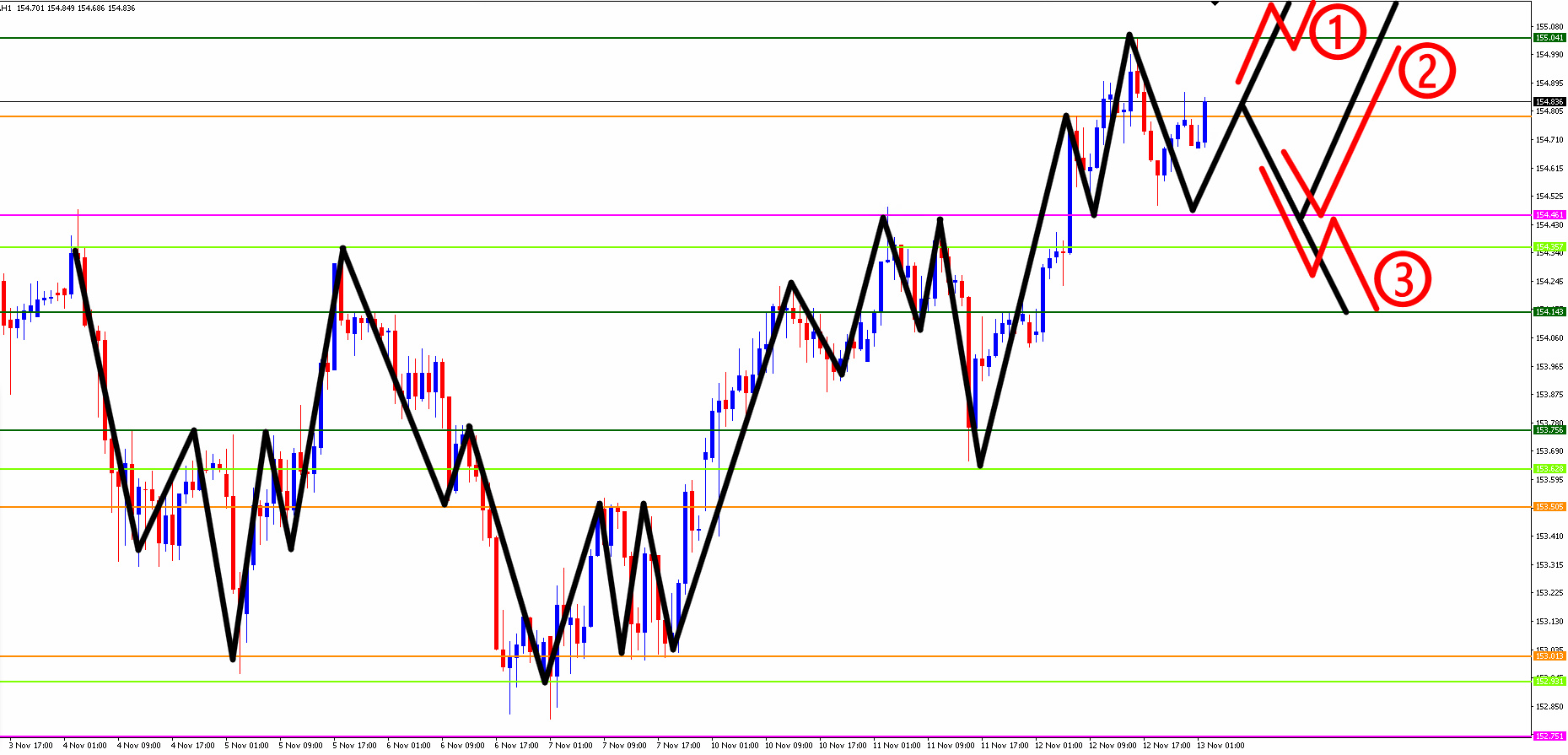The height and width of the screenshot is (755, 1568).
Task: Click the orange 153.505 price tag
Action: tap(1549, 507)
